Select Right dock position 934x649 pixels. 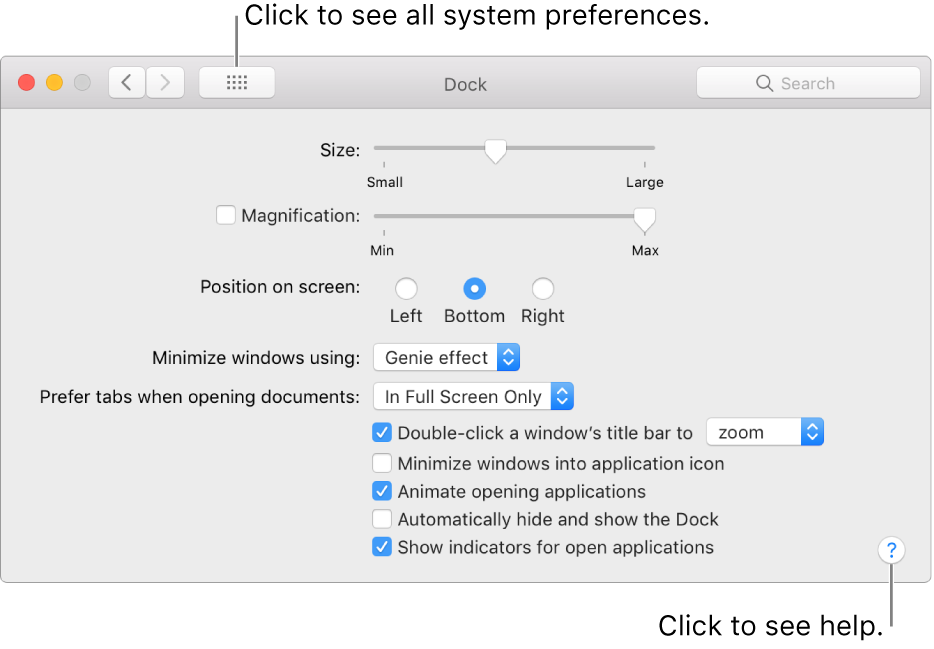pos(543,289)
